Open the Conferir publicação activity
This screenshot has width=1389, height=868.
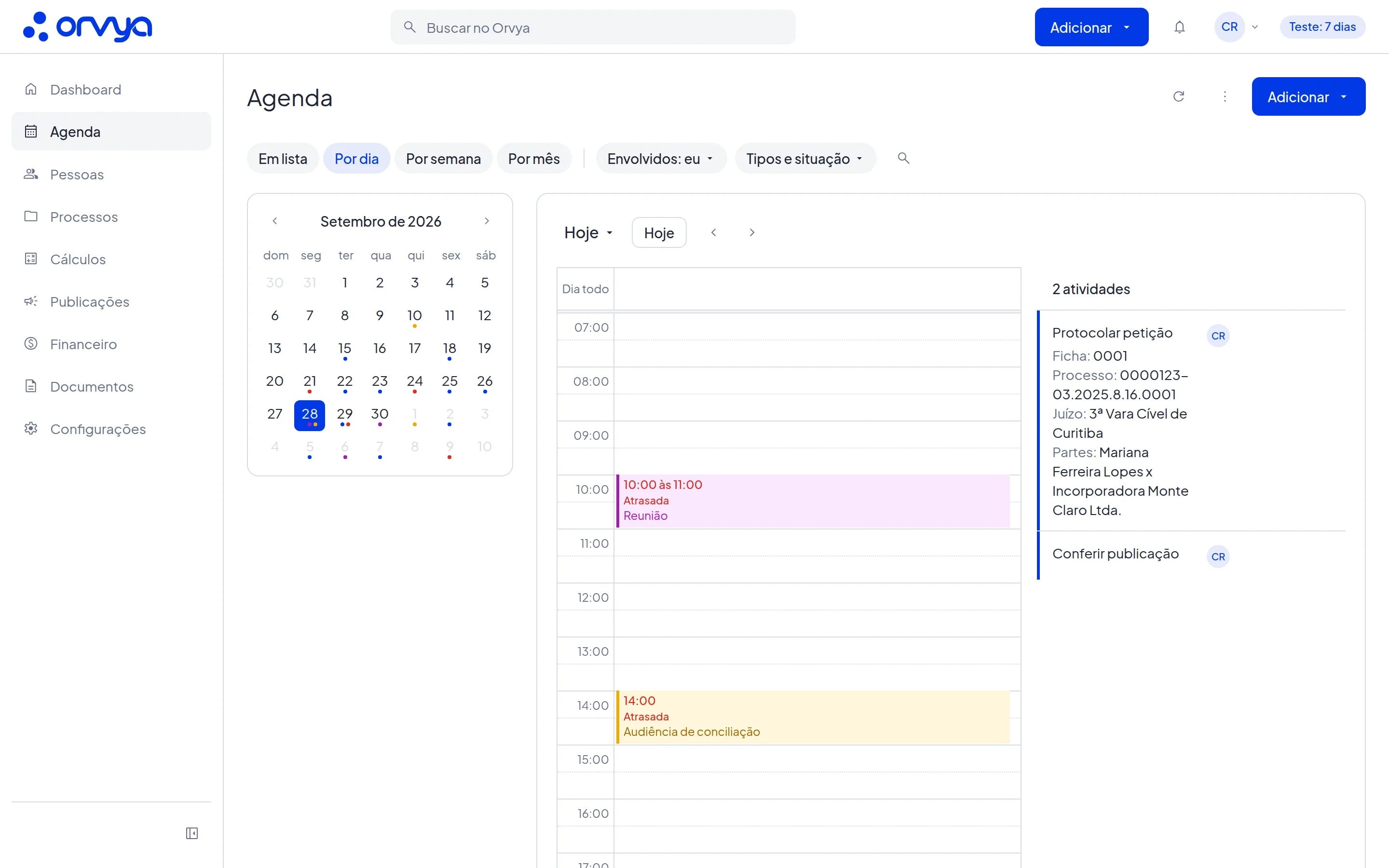1192,555
